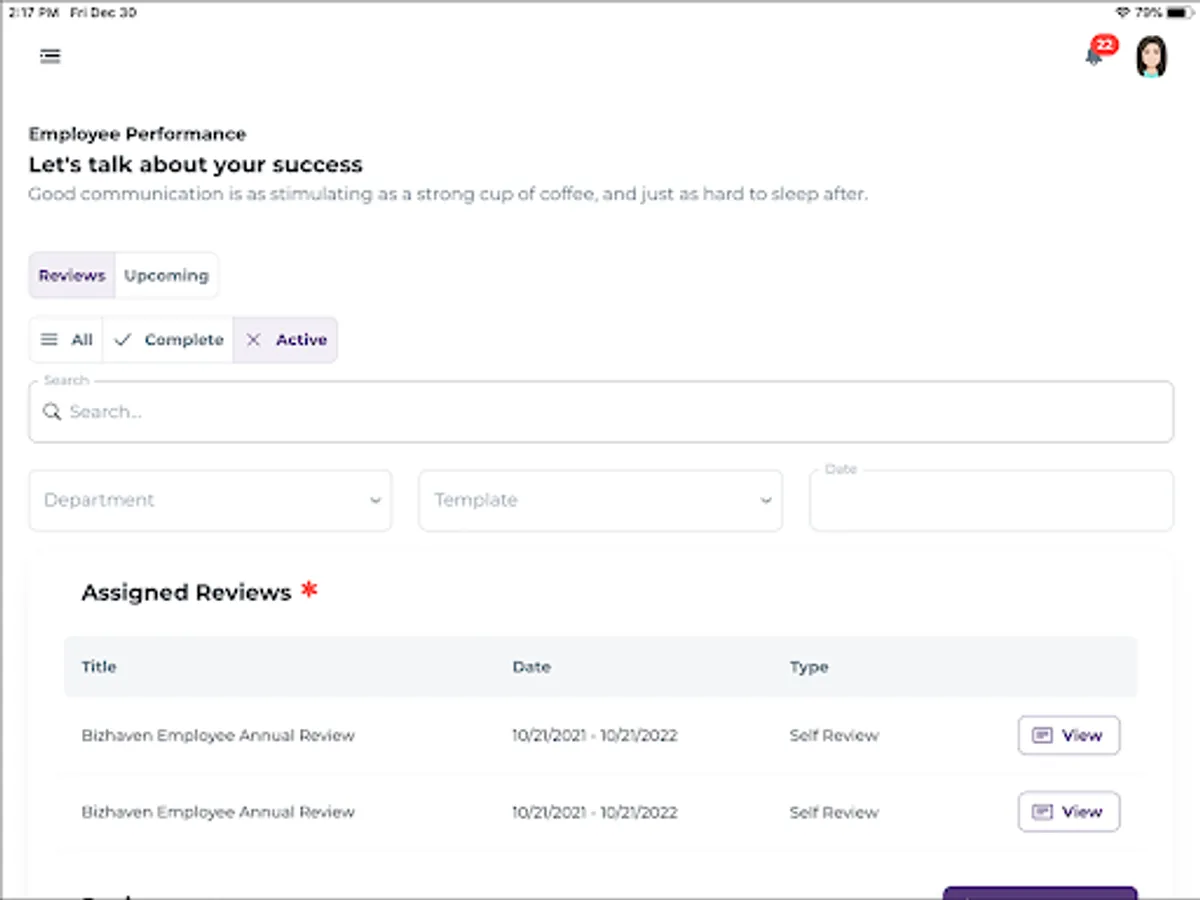Click the Title column header

[99, 667]
